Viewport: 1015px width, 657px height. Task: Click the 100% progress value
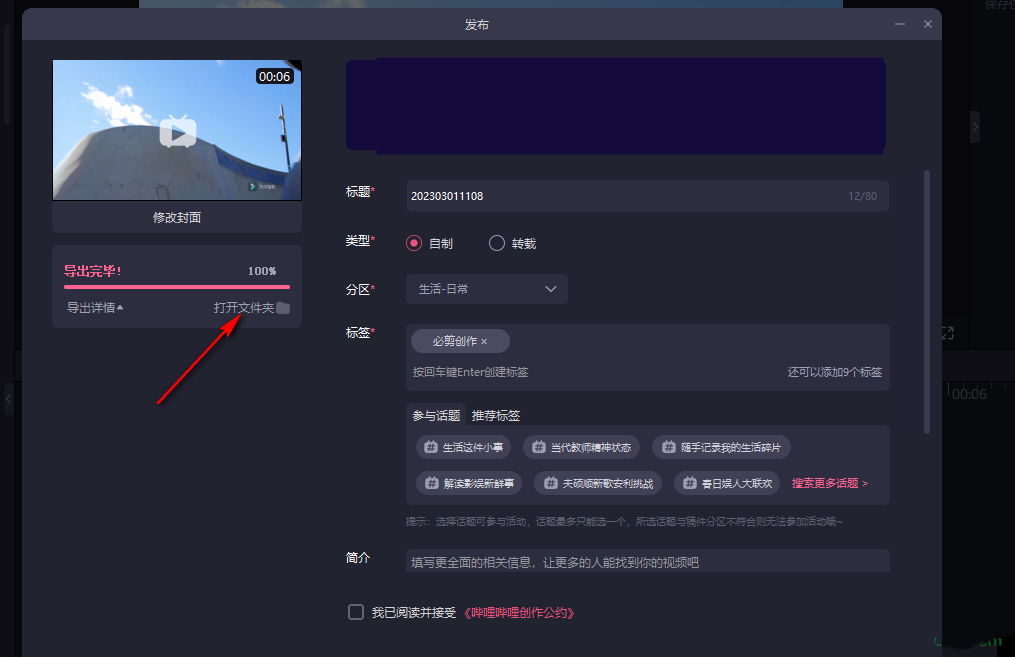[x=262, y=271]
